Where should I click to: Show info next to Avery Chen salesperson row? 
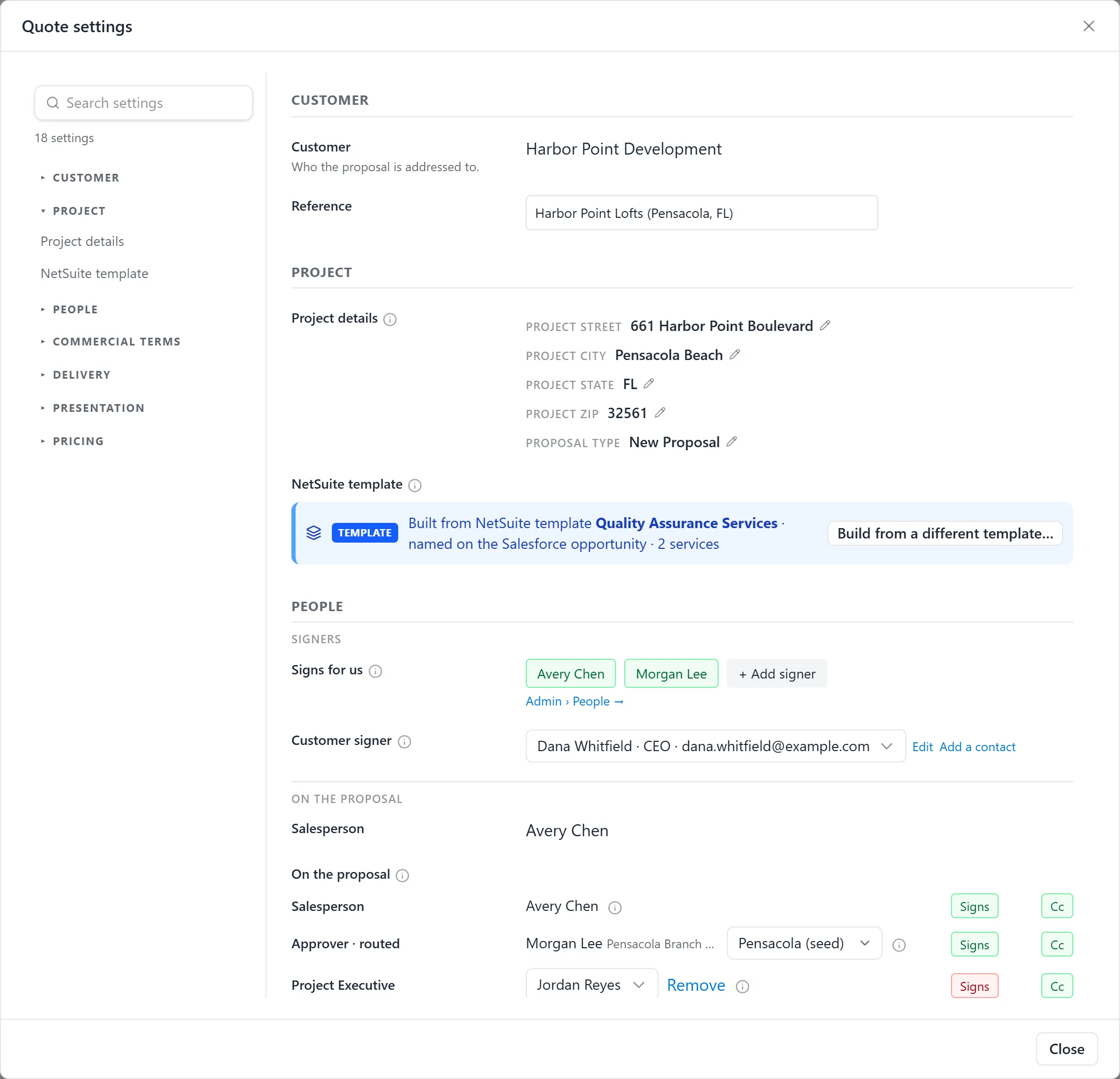[615, 907]
